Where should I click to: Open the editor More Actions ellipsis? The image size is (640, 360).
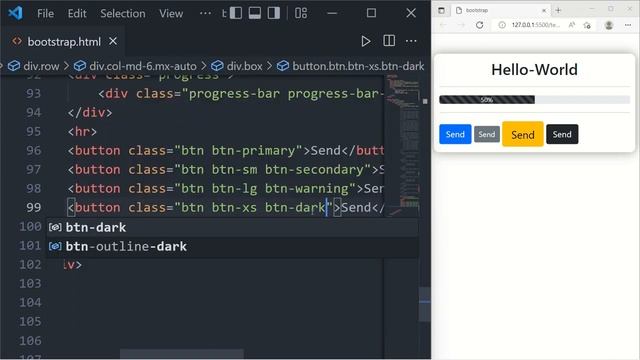point(411,41)
